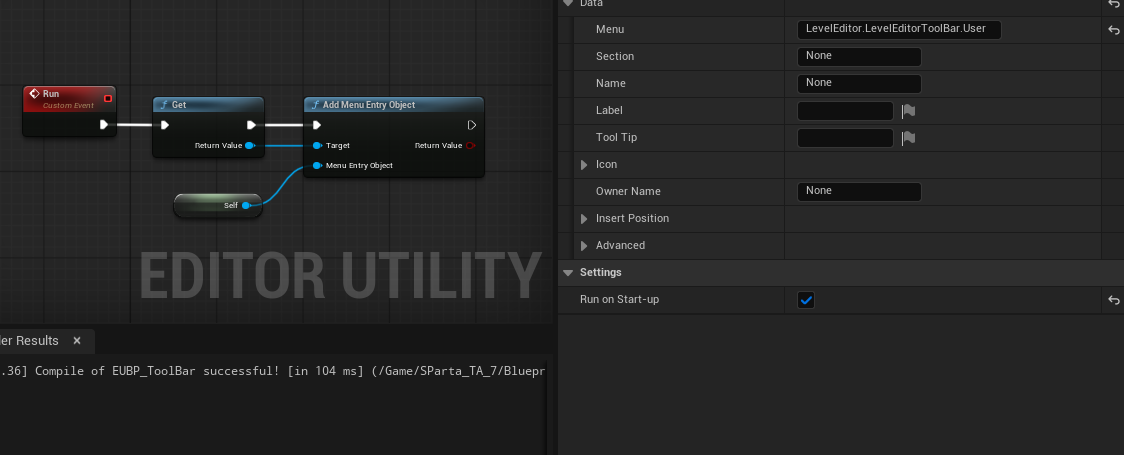The height and width of the screenshot is (455, 1124).
Task: Click the Section name input field
Action: 859,57
